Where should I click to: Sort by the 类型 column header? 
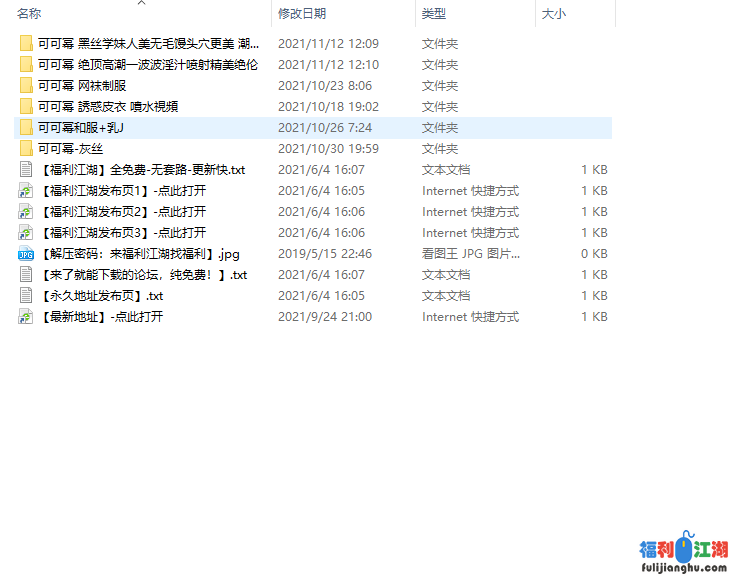(434, 14)
